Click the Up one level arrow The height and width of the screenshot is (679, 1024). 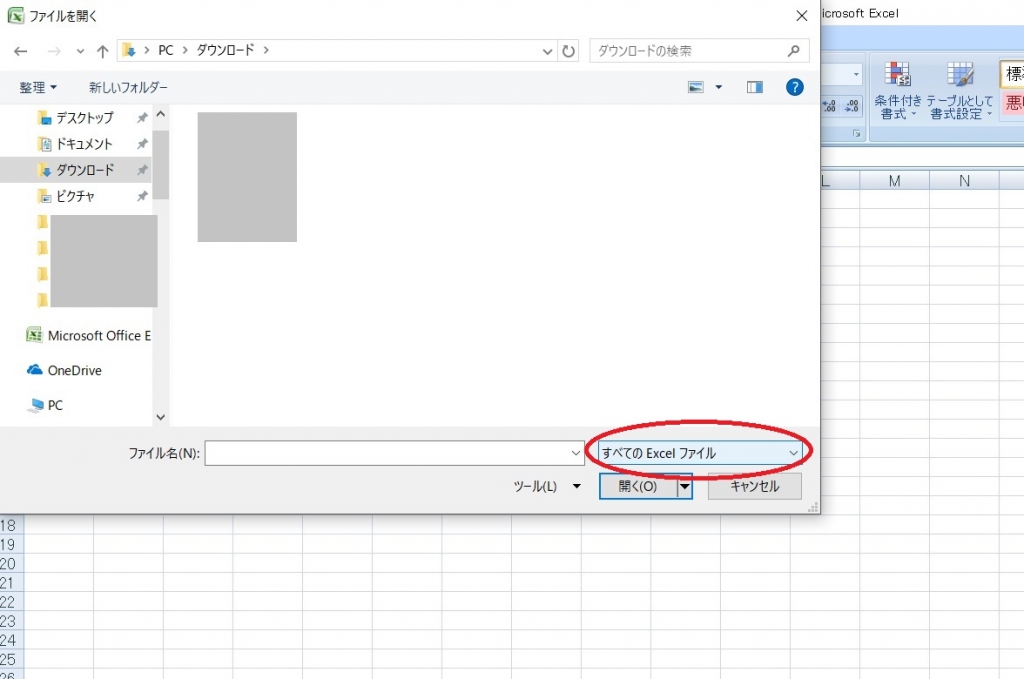102,50
